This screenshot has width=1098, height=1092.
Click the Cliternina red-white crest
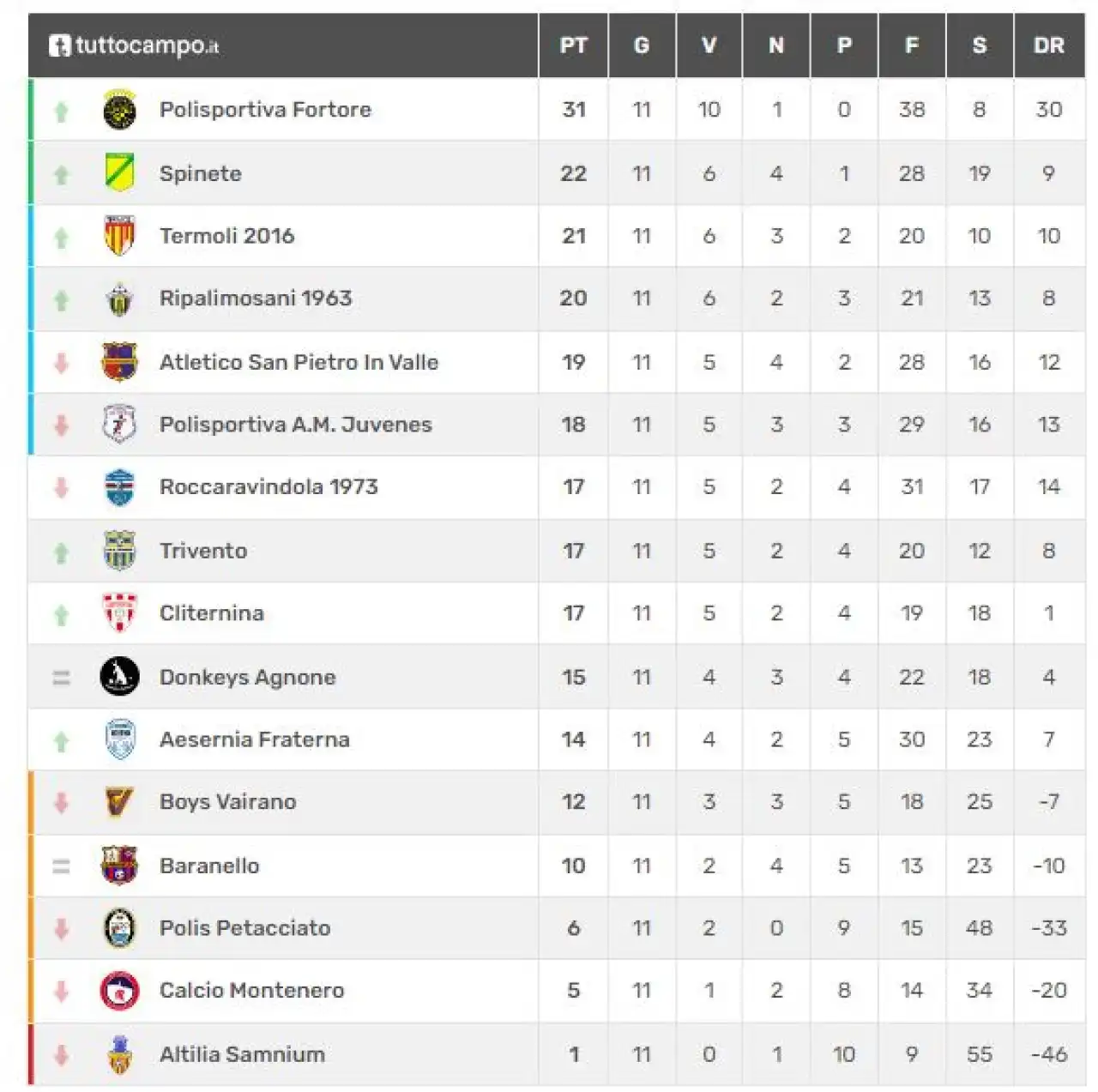click(x=119, y=613)
